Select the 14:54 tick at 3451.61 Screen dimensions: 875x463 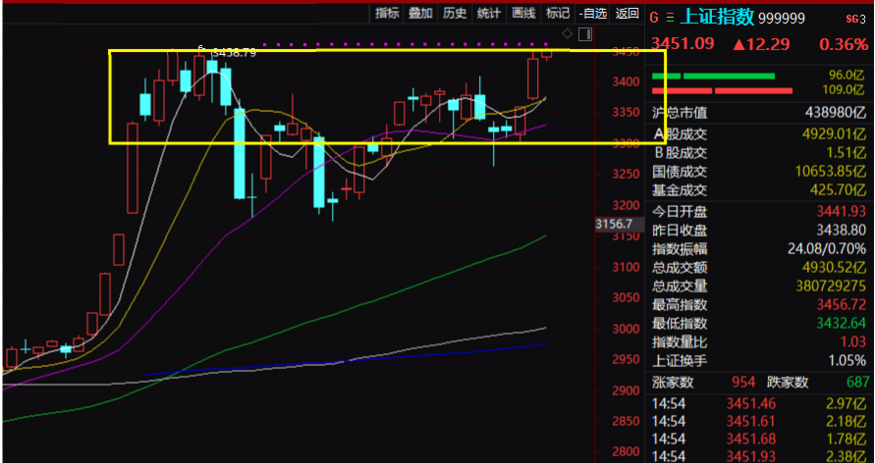coord(759,421)
